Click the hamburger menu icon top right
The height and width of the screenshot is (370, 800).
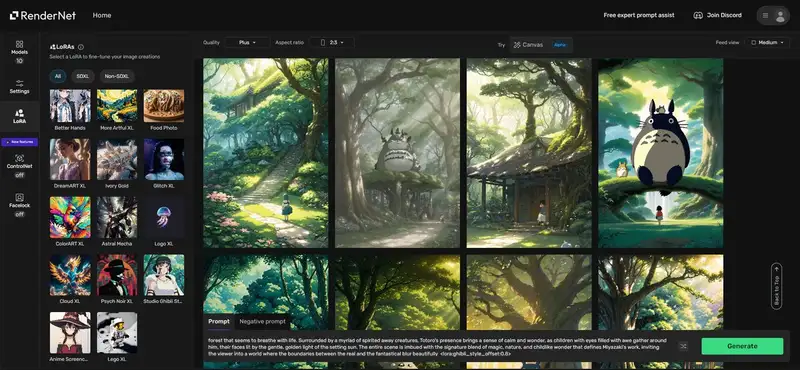[765, 15]
